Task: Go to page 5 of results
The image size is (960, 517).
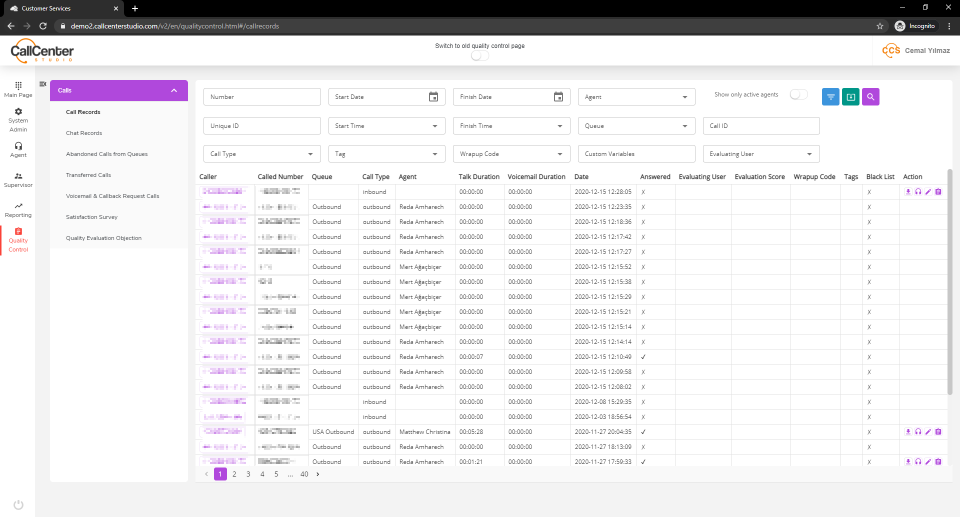Action: point(276,474)
